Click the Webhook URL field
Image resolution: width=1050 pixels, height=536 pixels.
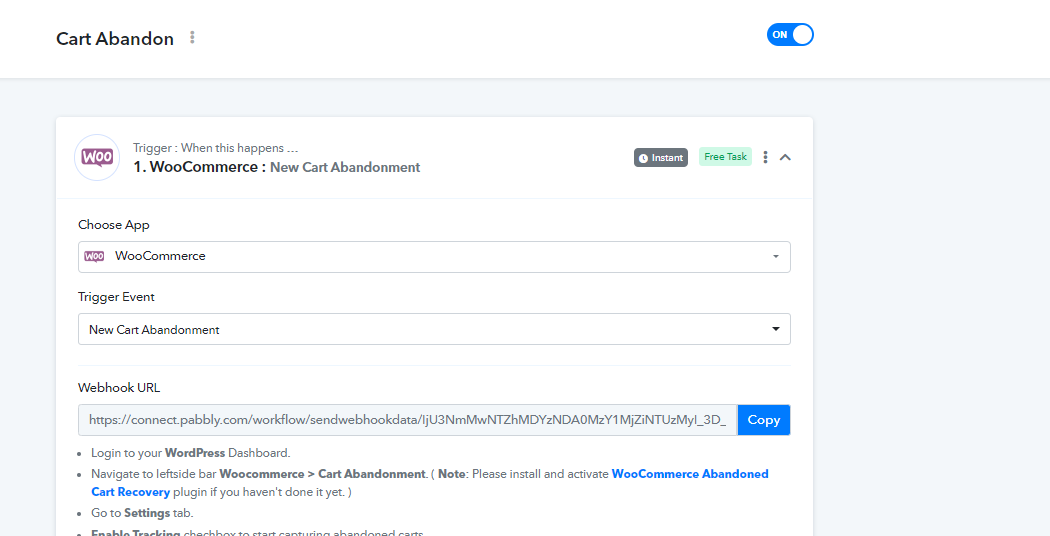pos(408,420)
